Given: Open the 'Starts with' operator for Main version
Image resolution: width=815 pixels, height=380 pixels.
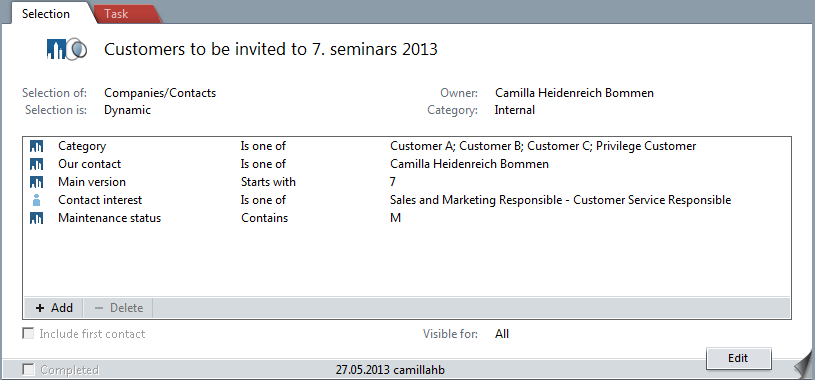Looking at the screenshot, I should click(x=268, y=182).
